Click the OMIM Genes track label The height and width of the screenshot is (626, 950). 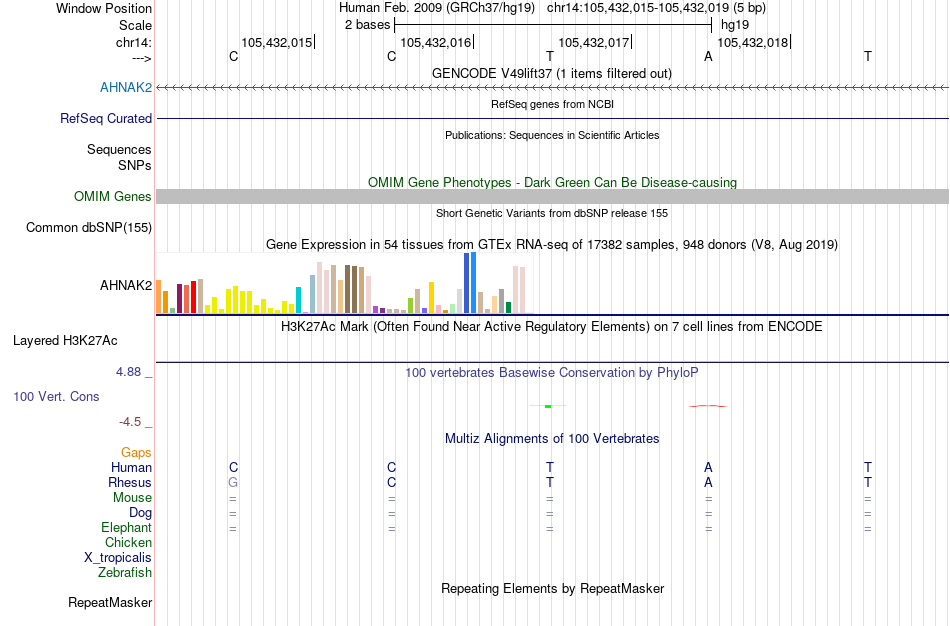[x=113, y=196]
